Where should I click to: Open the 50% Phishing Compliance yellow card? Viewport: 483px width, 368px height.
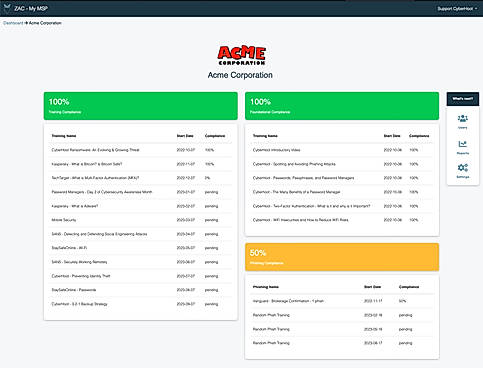click(x=342, y=257)
